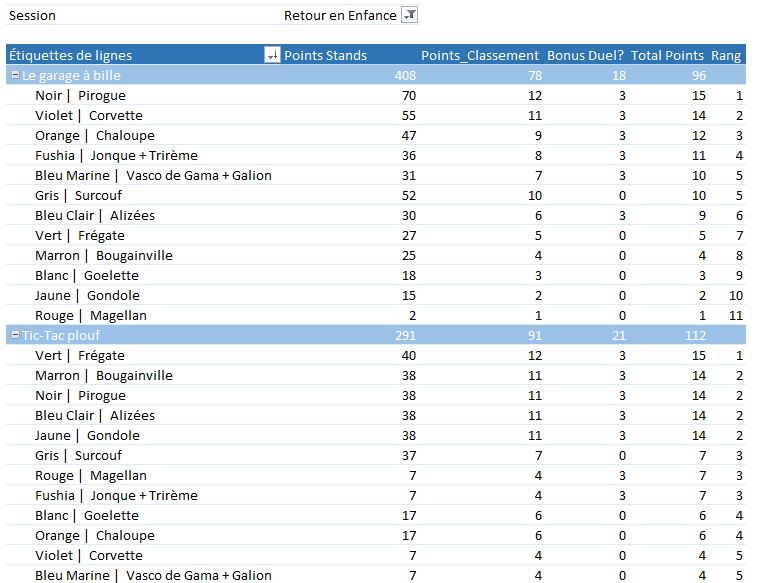Click the Retour en Enfance filter value
Viewport: 758px width, 583px height.
pyautogui.click(x=339, y=15)
